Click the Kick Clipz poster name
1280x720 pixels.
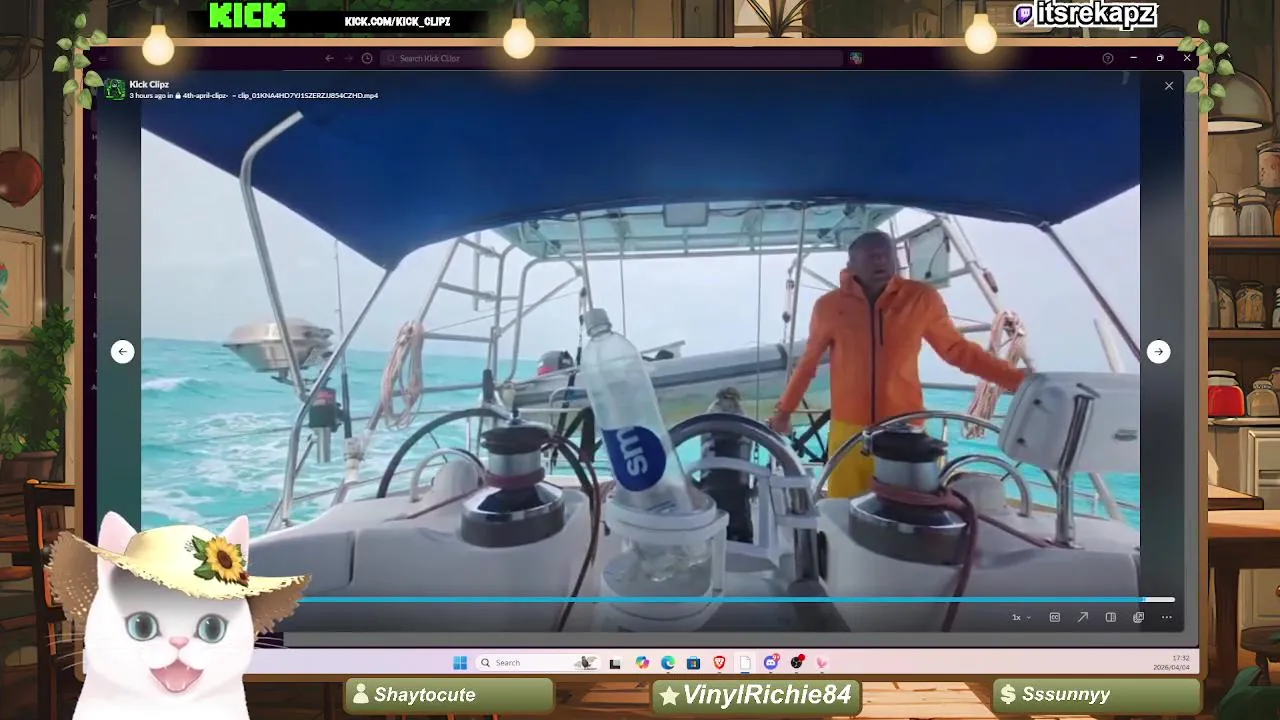point(149,84)
